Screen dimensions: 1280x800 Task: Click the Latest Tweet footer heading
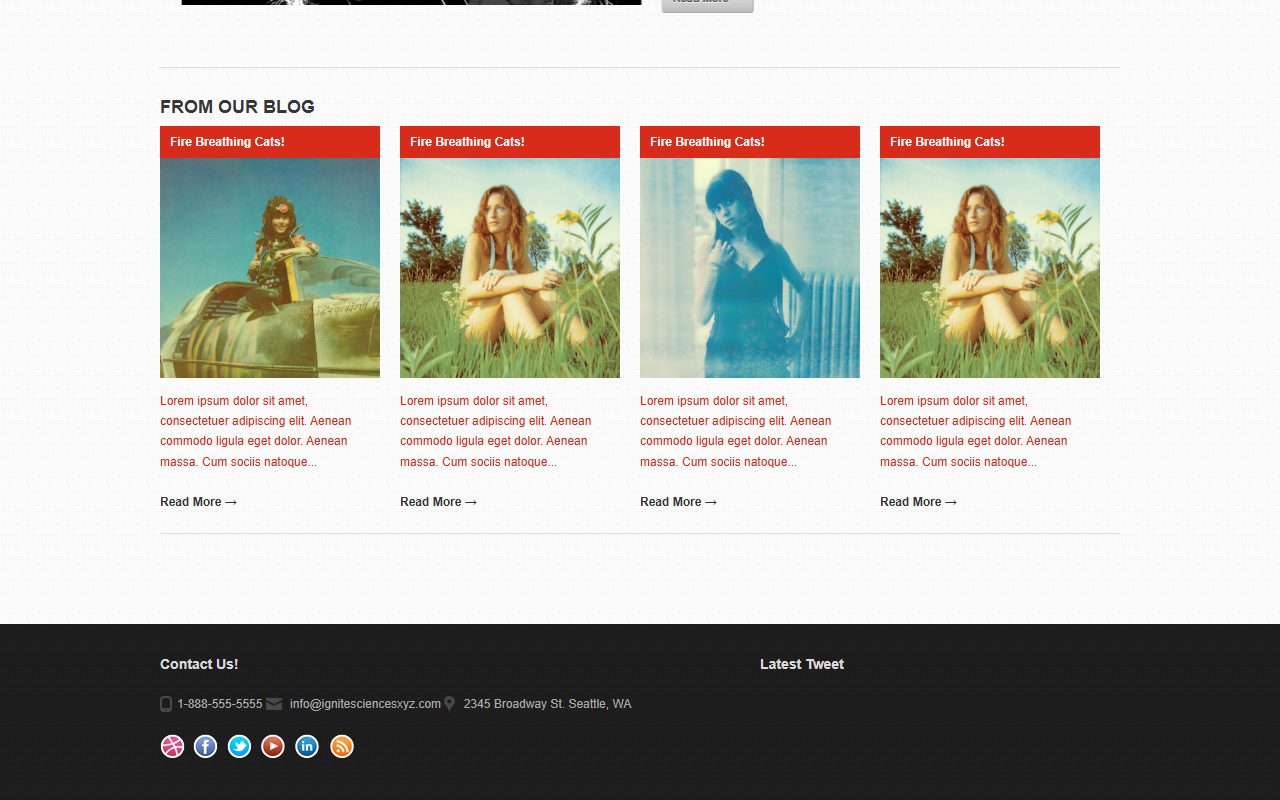(802, 664)
